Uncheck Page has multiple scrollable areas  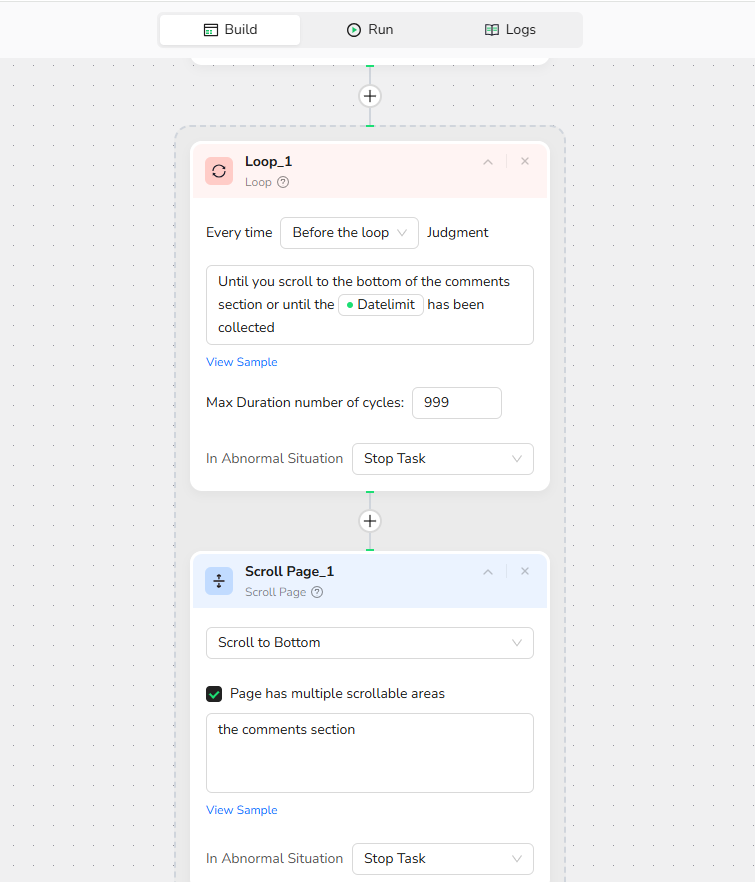(214, 693)
